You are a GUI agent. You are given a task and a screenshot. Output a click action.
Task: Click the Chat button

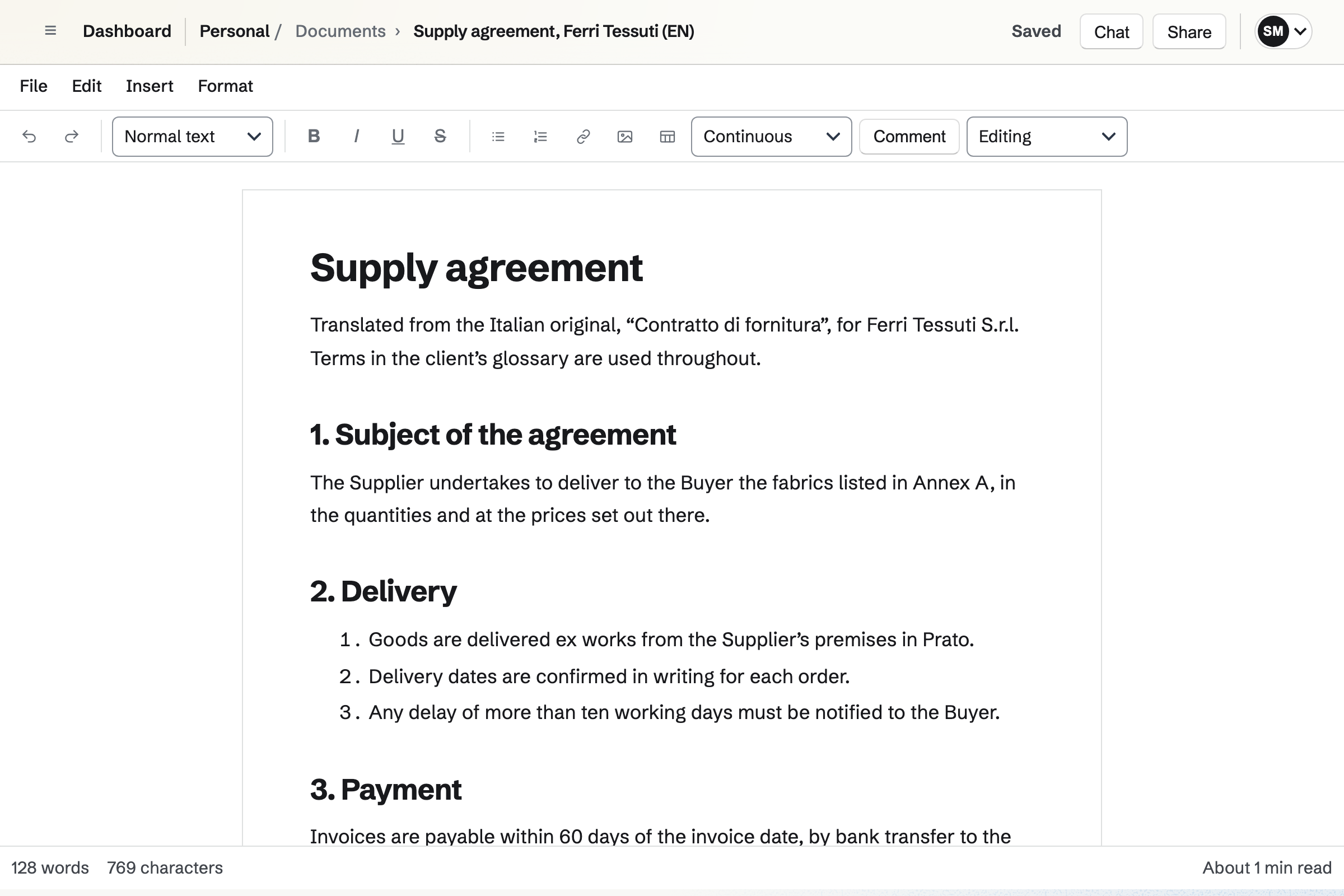(1112, 31)
